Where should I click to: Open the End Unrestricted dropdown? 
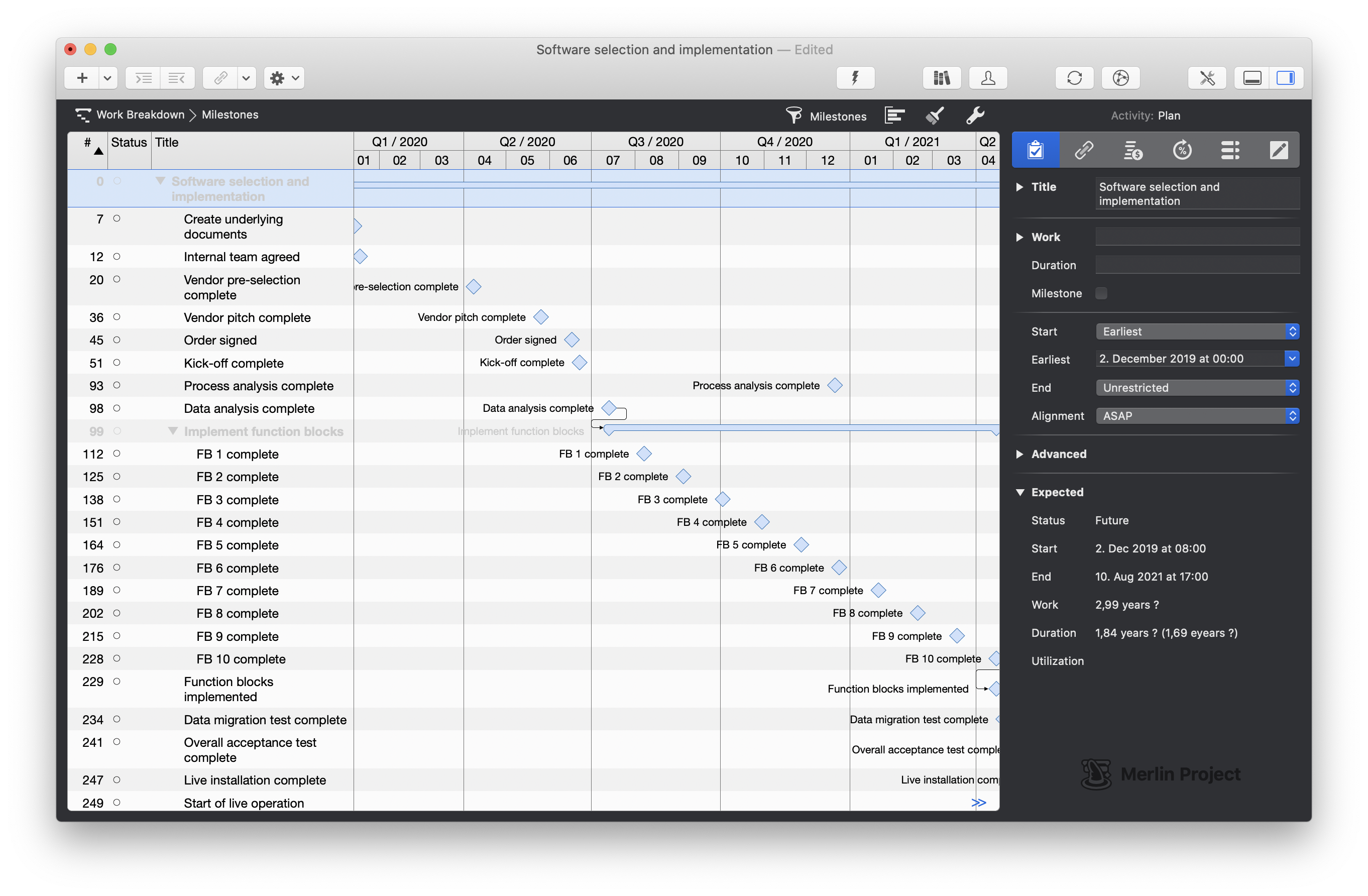(x=1197, y=388)
